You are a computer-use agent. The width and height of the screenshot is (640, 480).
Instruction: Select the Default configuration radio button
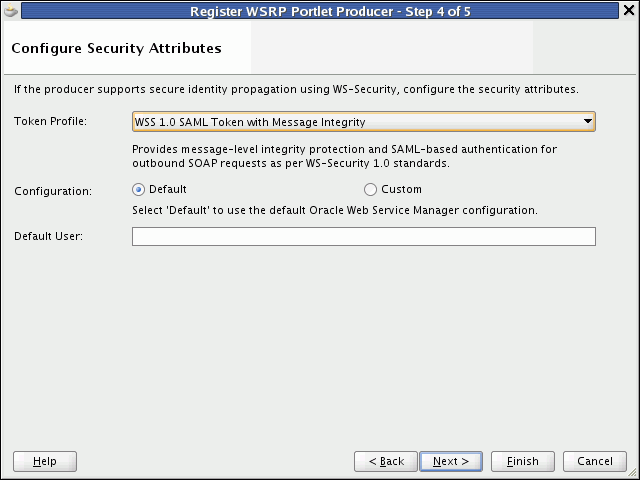point(139,189)
